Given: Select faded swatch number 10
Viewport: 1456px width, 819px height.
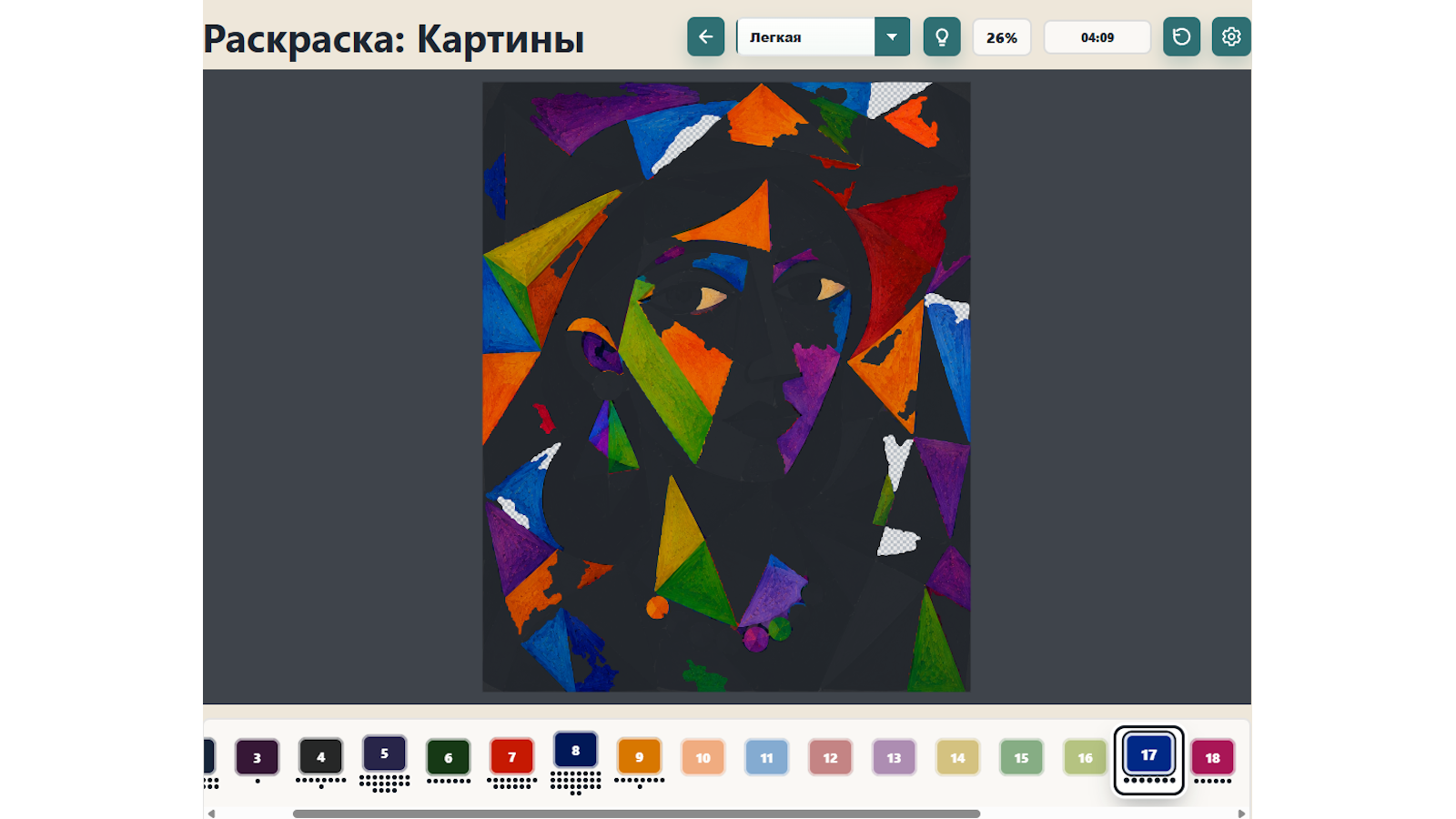Looking at the screenshot, I should (x=703, y=757).
